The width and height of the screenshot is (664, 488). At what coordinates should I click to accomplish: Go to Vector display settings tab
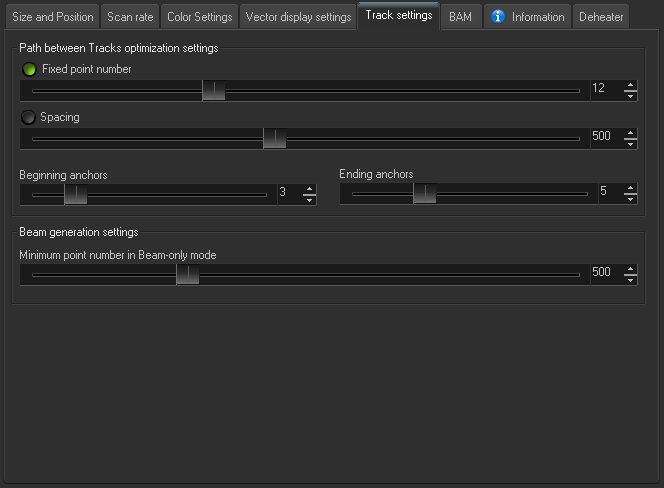298,17
